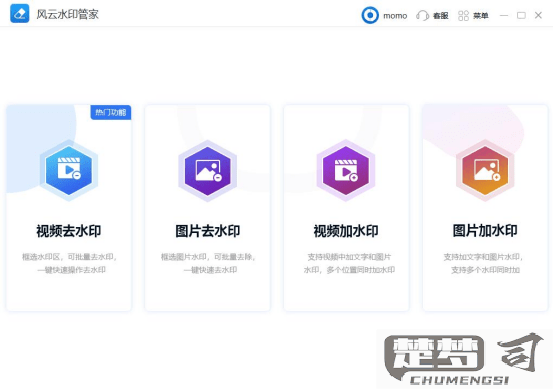Click description 框选水印区，可批量去水印
Screen dimensions: 553x389
click(69, 257)
